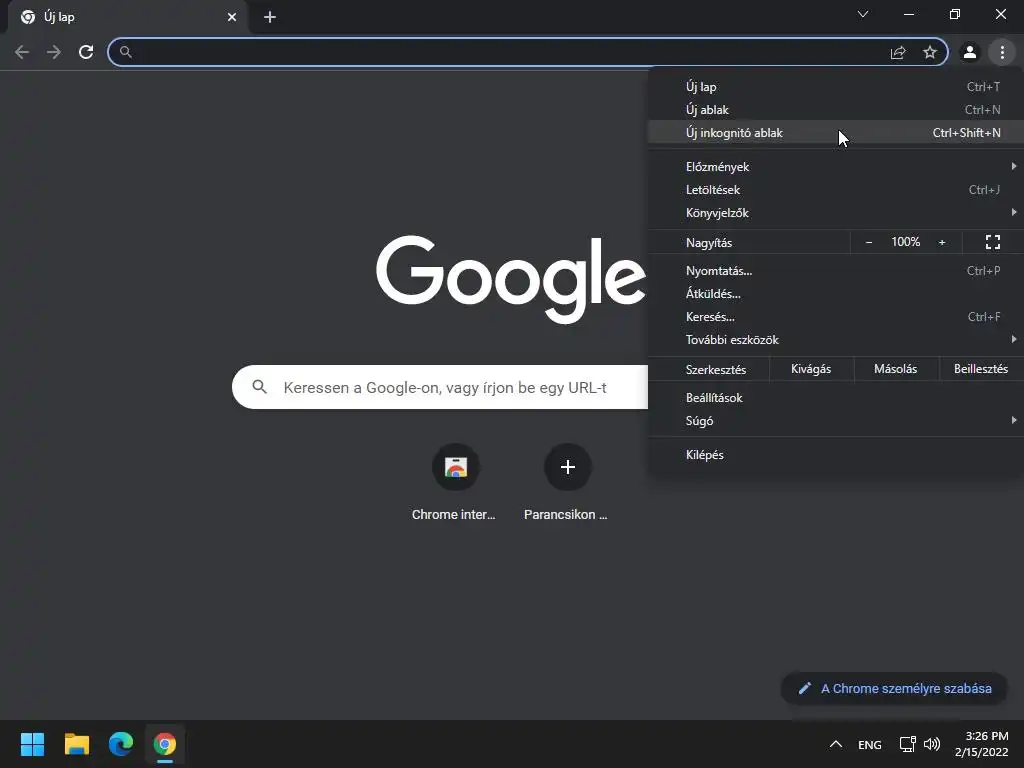Add a shortcut with Parancsikon tile
The image size is (1024, 768).
coord(567,482)
